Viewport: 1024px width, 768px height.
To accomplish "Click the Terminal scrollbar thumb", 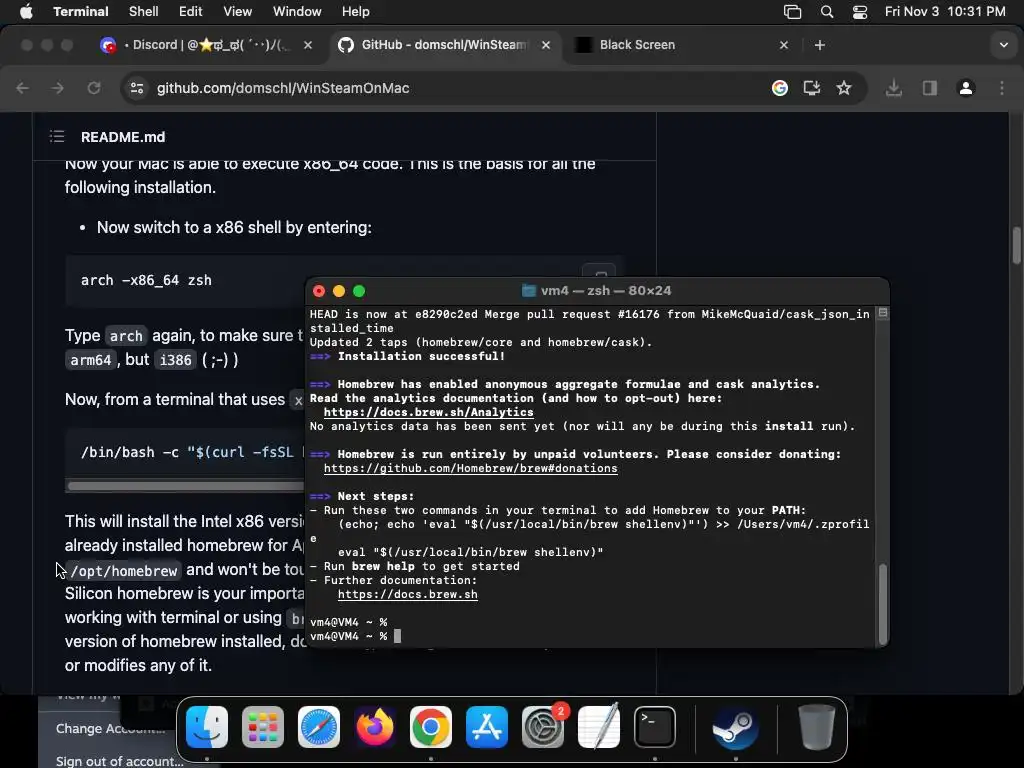I will click(883, 604).
